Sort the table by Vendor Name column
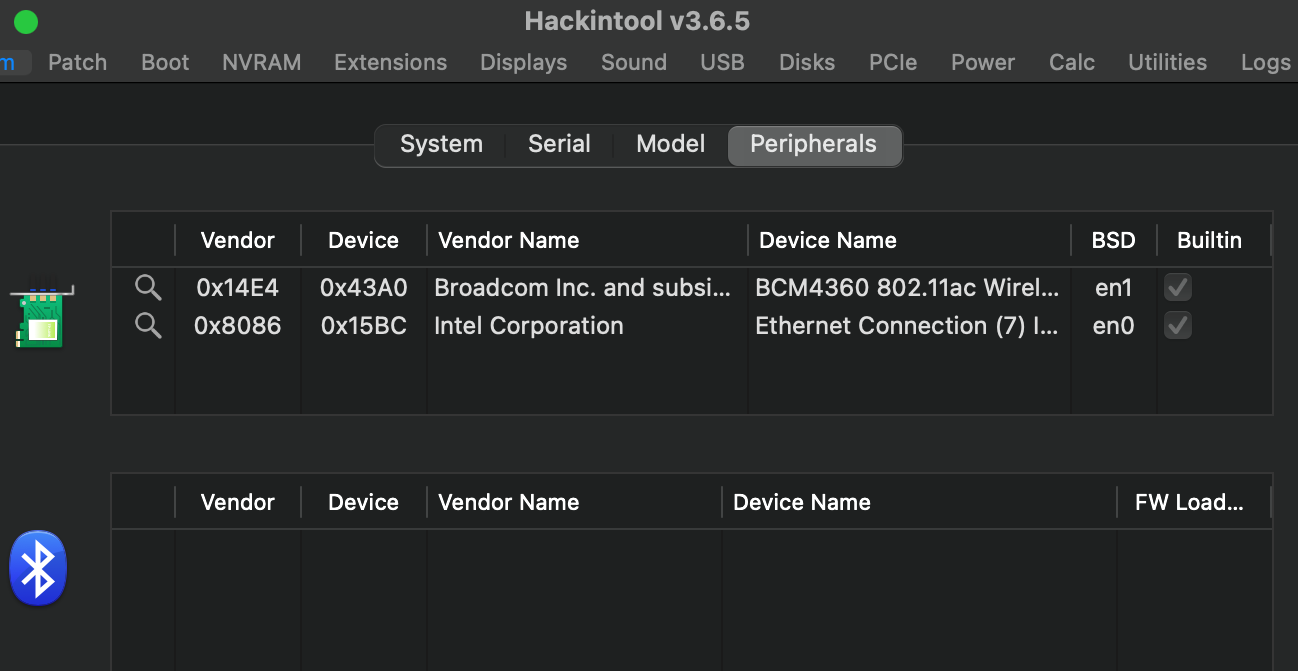 (x=508, y=240)
